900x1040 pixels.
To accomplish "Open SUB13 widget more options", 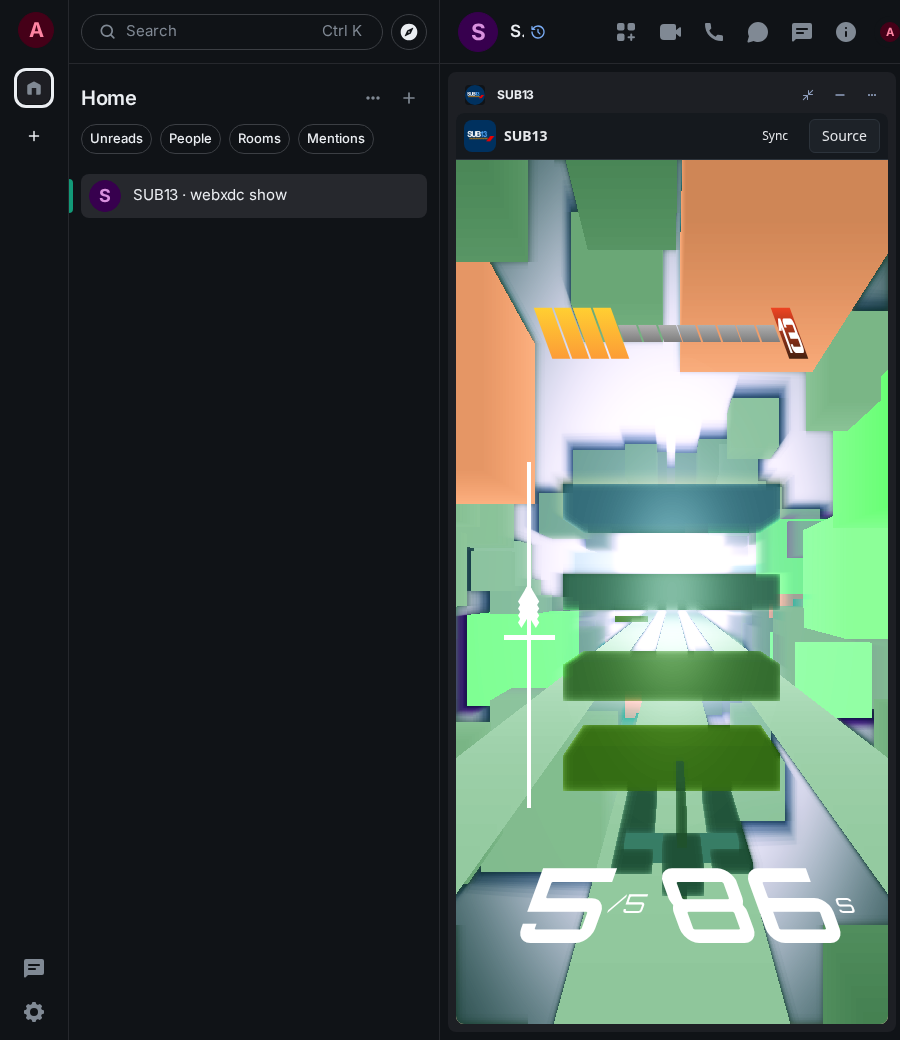I will pos(871,95).
